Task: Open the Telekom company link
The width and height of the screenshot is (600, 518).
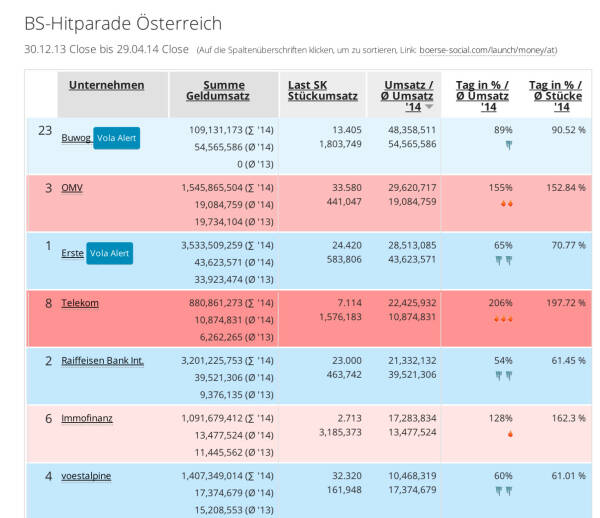Action: point(80,303)
